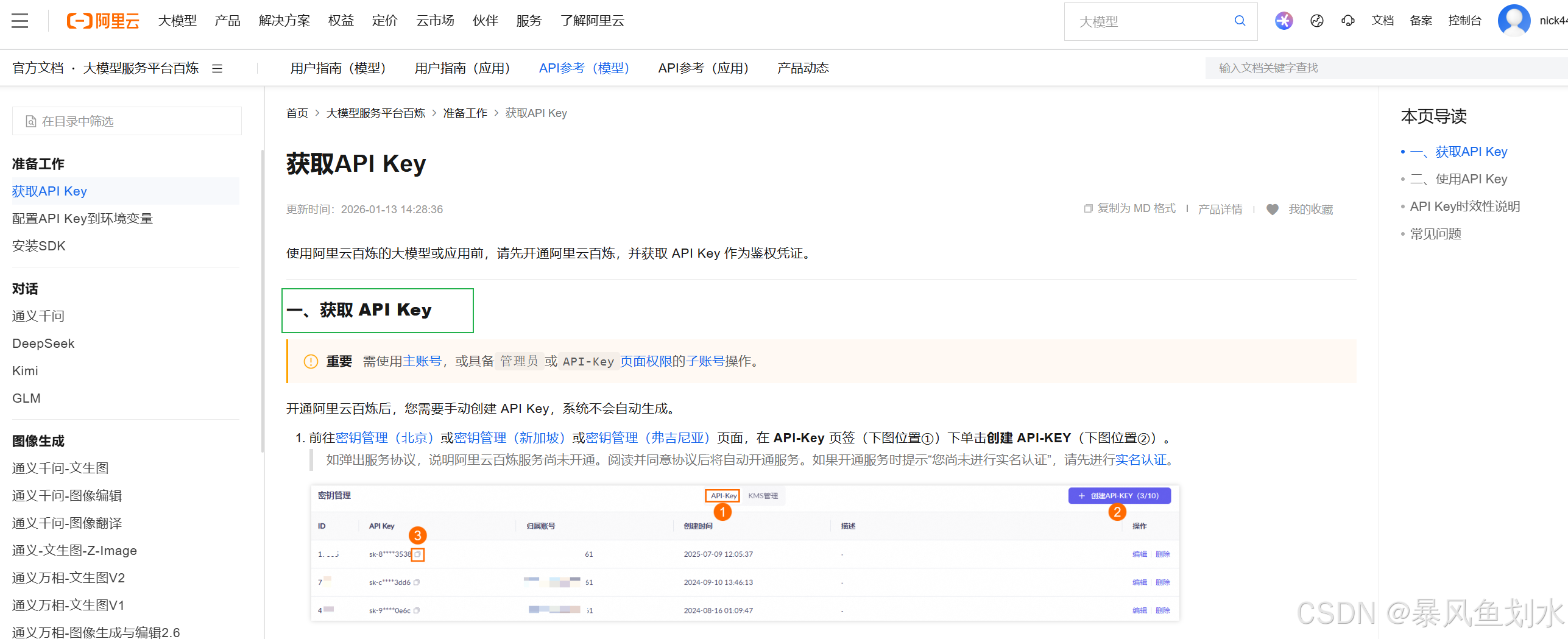Click the heart icon for 我的收藏
Screen dimensions: 1568x639
(1273, 209)
